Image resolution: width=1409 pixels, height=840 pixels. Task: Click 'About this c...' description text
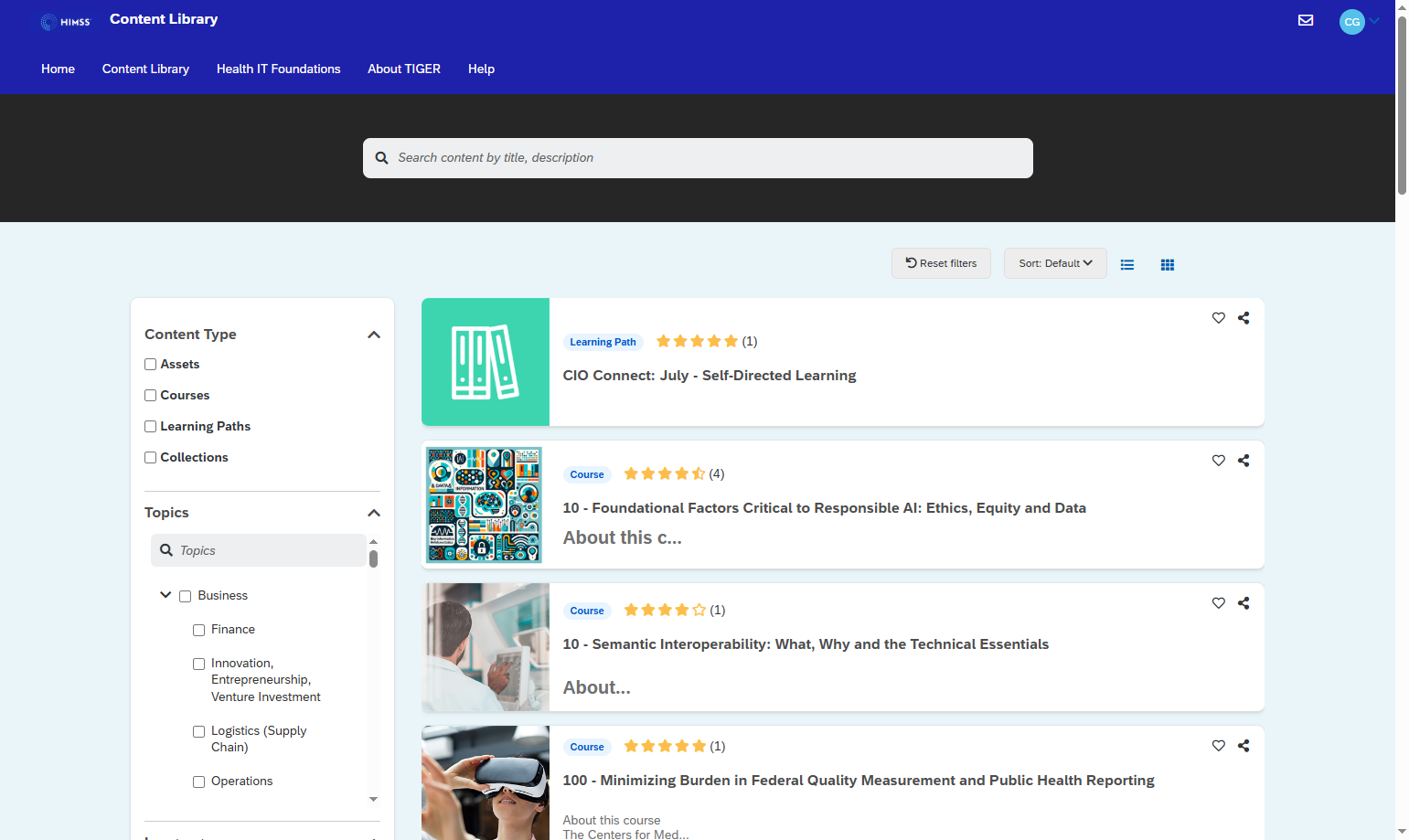[x=623, y=537]
